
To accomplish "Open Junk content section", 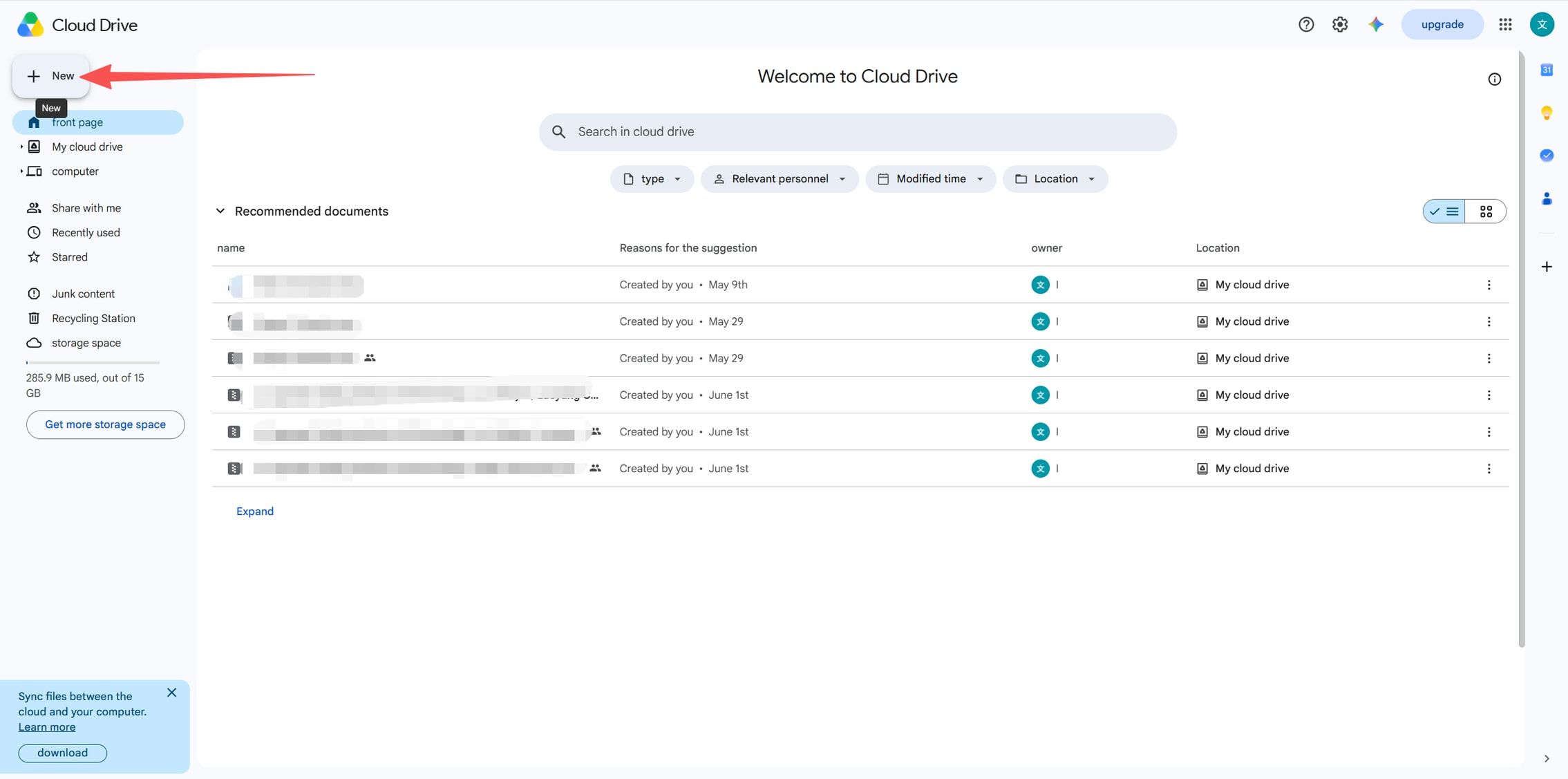I will [83, 294].
